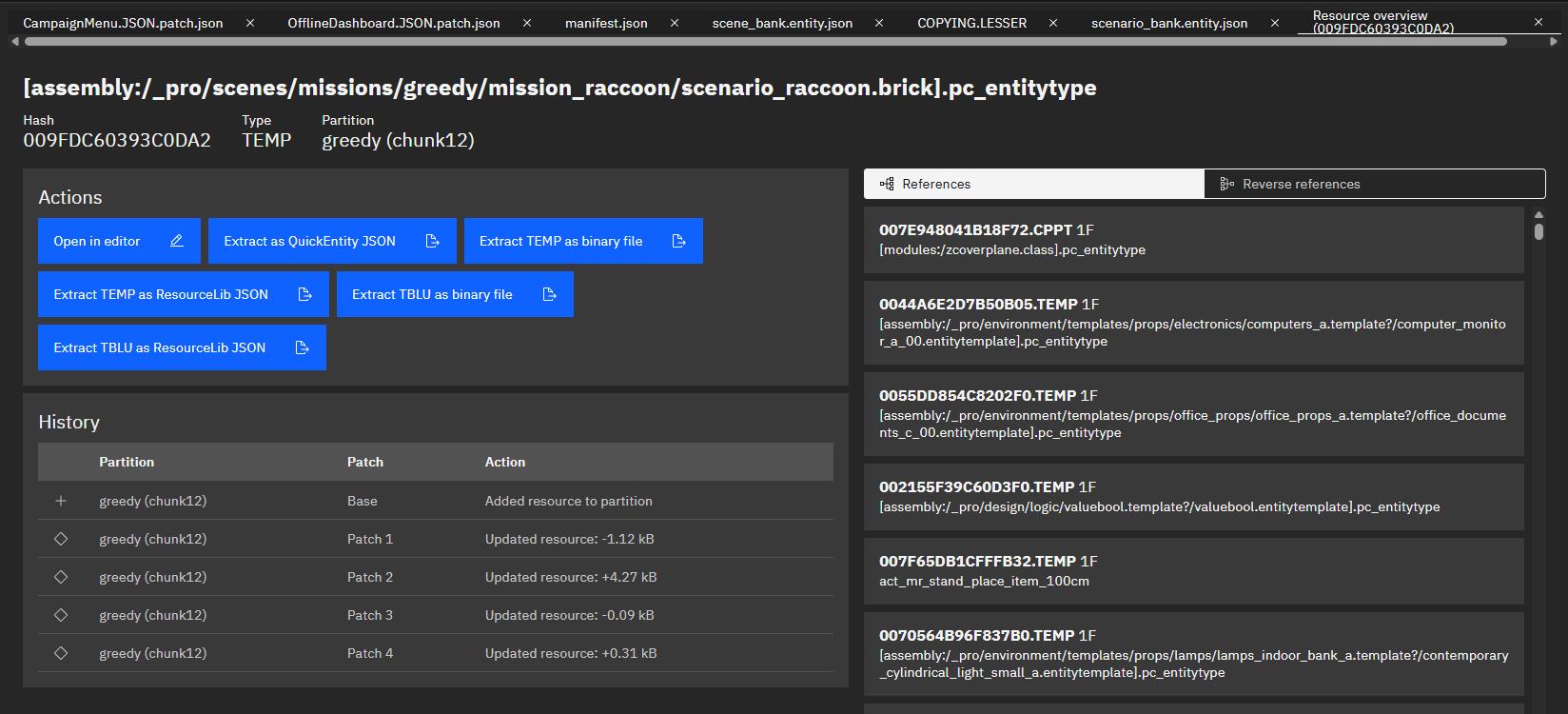Screen dimensions: 1568x714
Task: Click the pencil icon on Open in editor
Action: pos(176,241)
